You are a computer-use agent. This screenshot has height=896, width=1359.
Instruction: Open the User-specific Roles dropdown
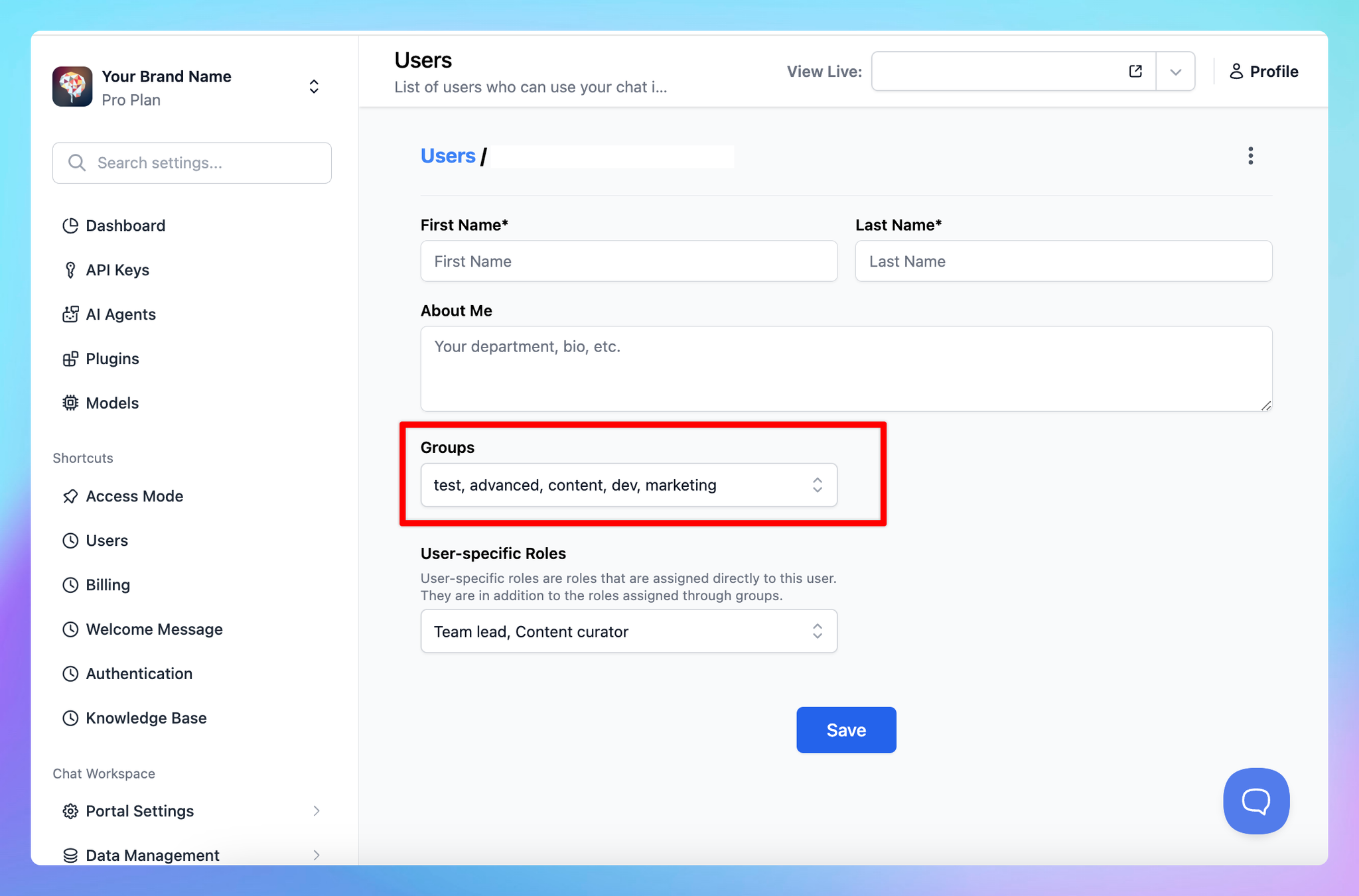[628, 631]
